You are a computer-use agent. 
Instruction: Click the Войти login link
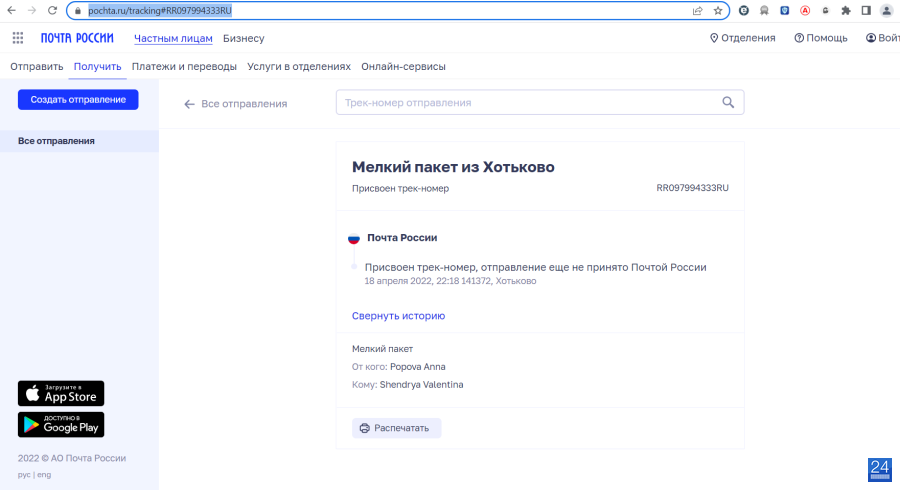pos(883,38)
